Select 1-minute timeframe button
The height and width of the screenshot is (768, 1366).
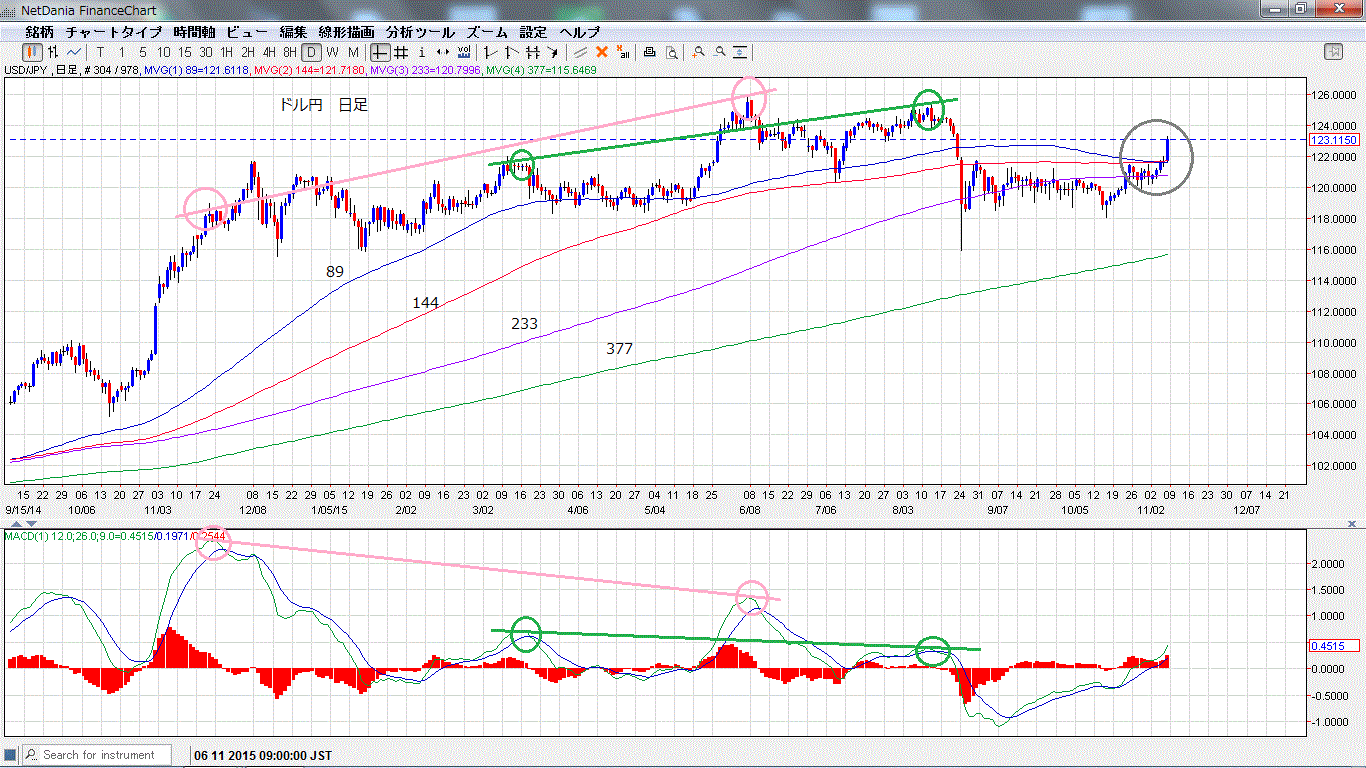pos(122,52)
